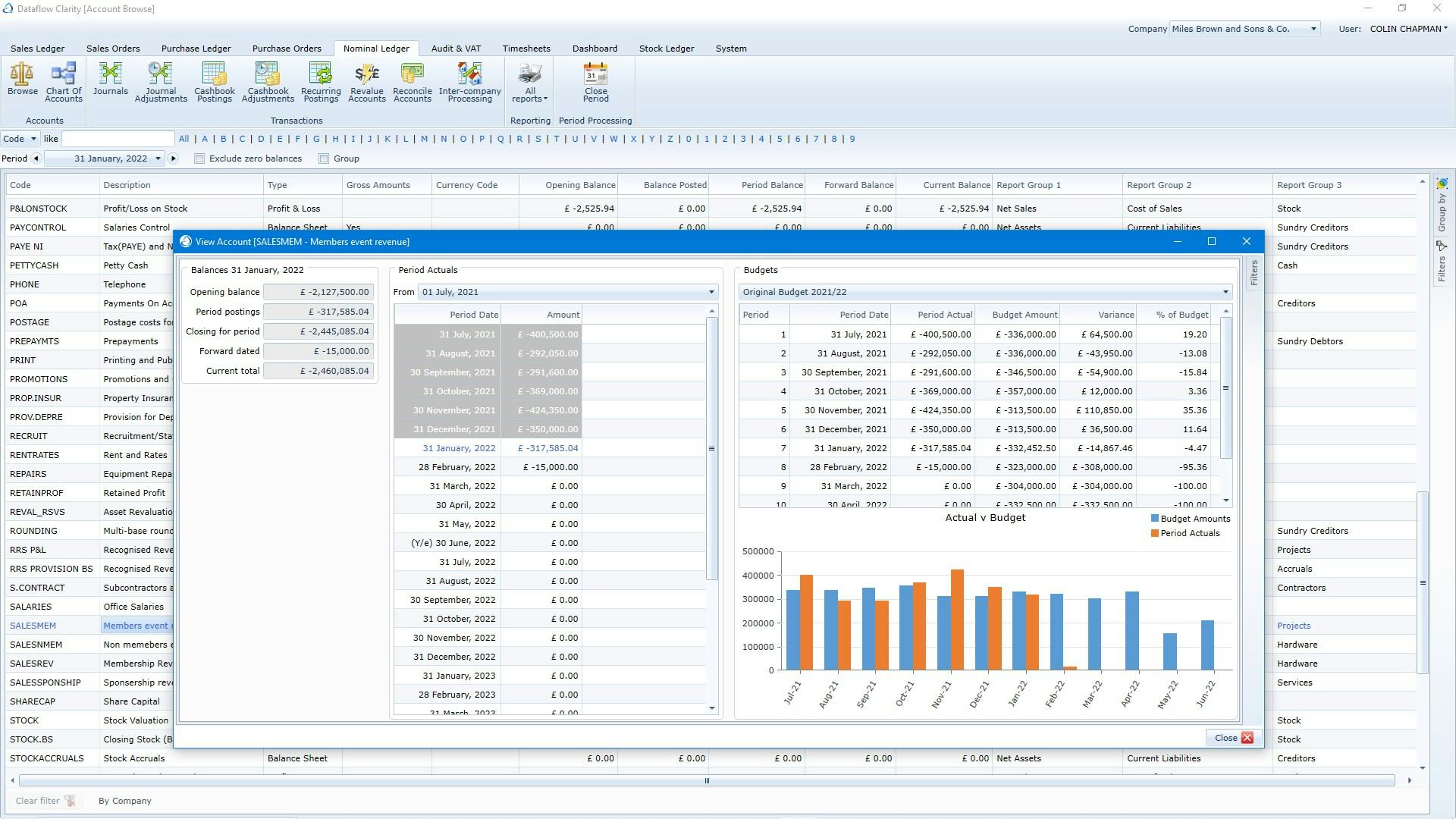Click the Blue Budget Amounts legend swatch
Viewport: 1456px width, 819px height.
(x=1155, y=519)
